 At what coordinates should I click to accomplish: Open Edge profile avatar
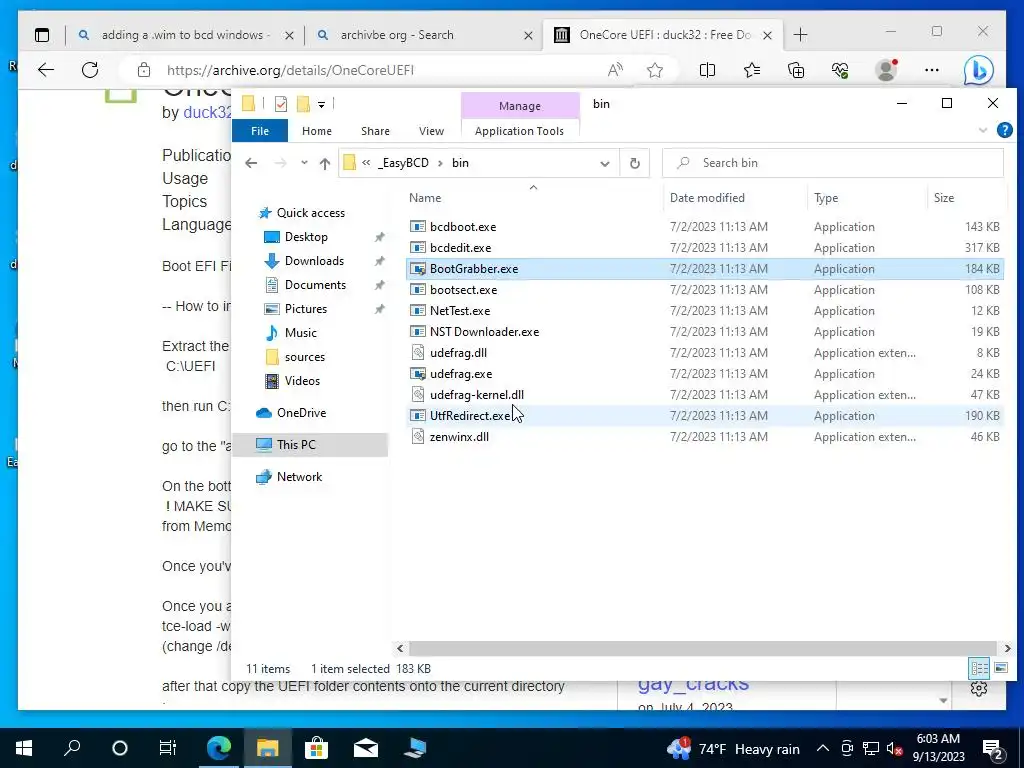click(x=886, y=70)
